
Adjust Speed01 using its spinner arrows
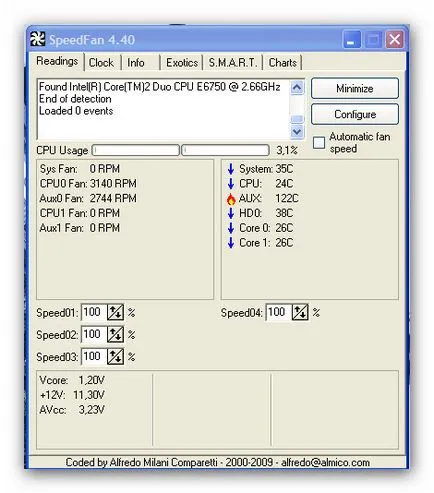pos(115,312)
